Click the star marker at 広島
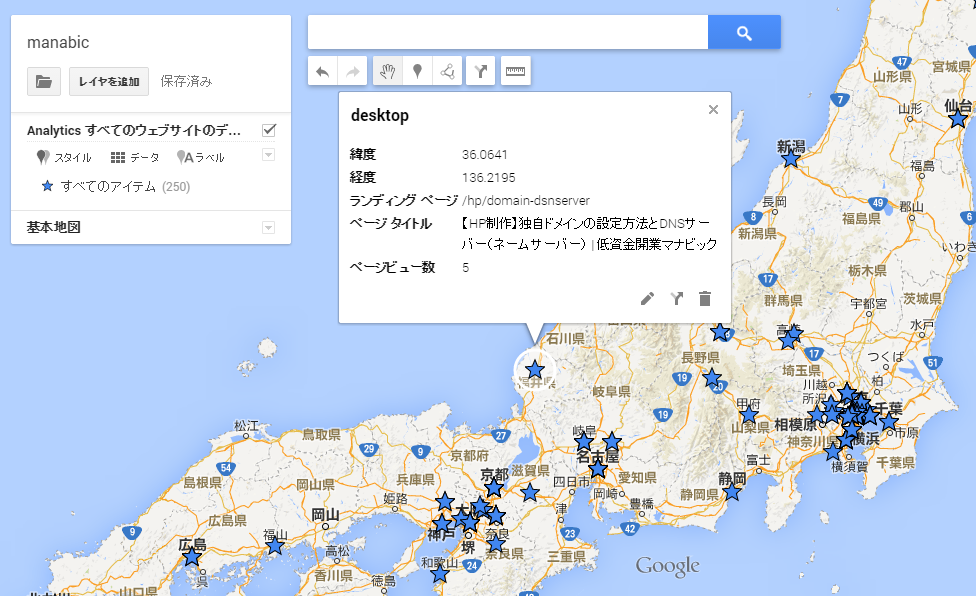The image size is (976, 596). (192, 557)
